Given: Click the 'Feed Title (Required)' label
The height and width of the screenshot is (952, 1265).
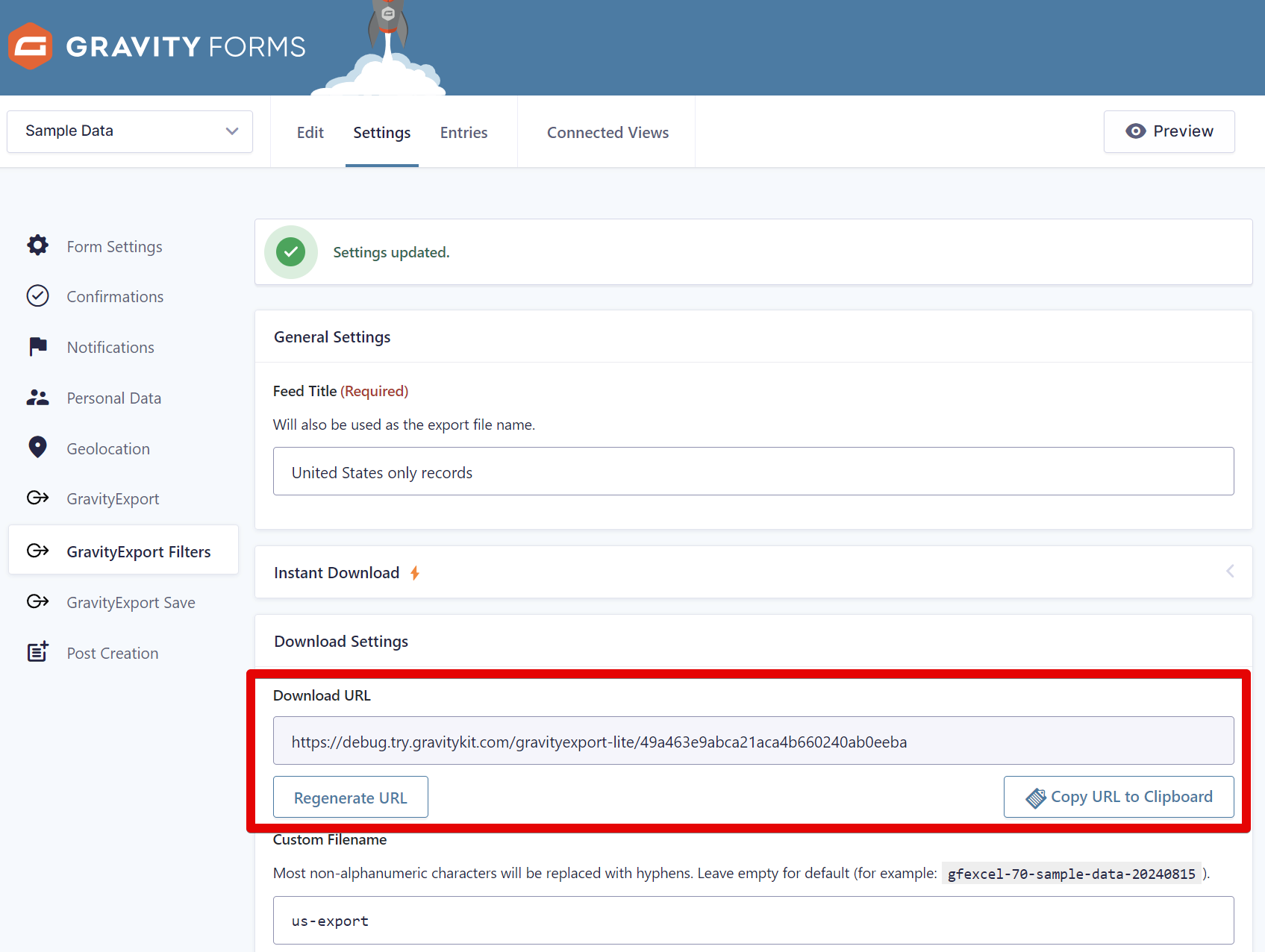Looking at the screenshot, I should [x=340, y=391].
